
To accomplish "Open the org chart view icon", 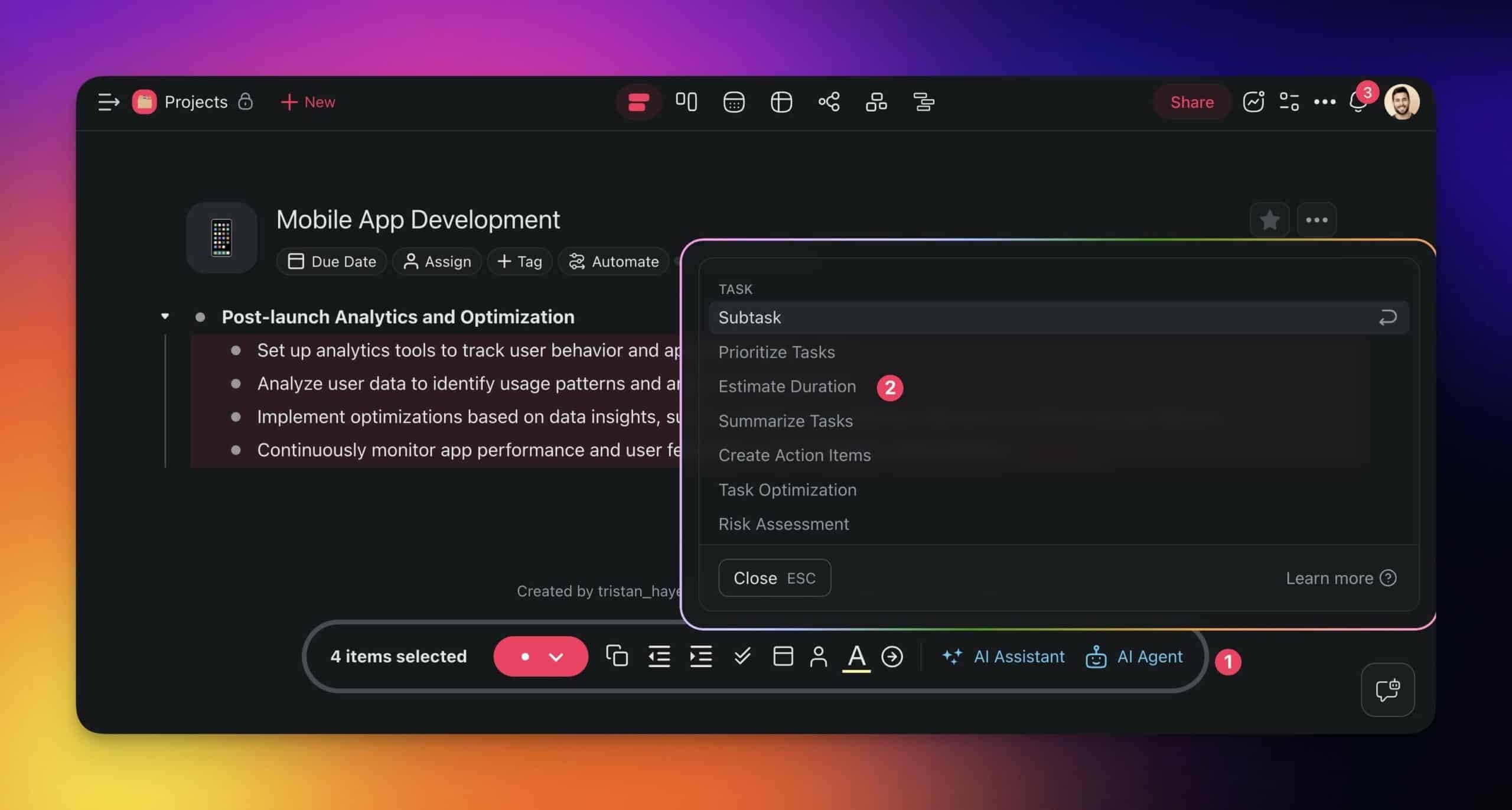I will tap(876, 102).
